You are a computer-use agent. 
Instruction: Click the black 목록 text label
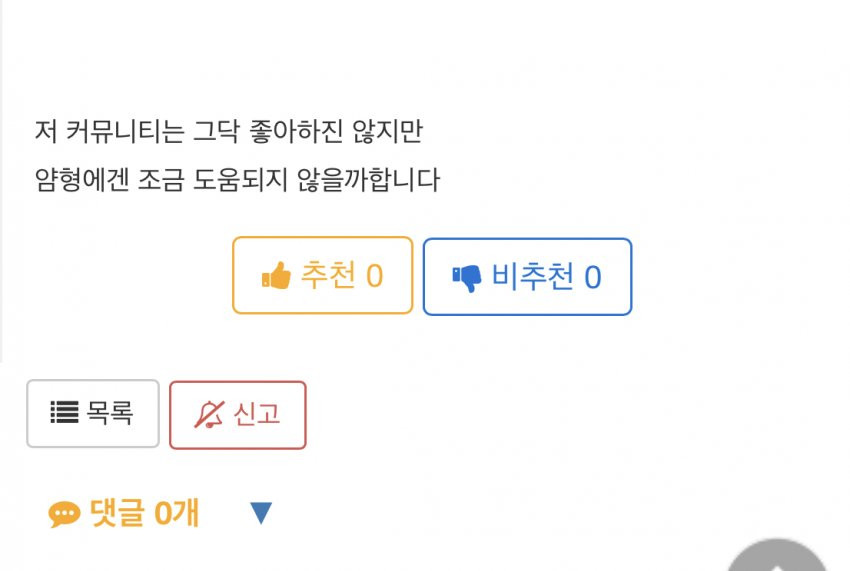click(x=110, y=413)
